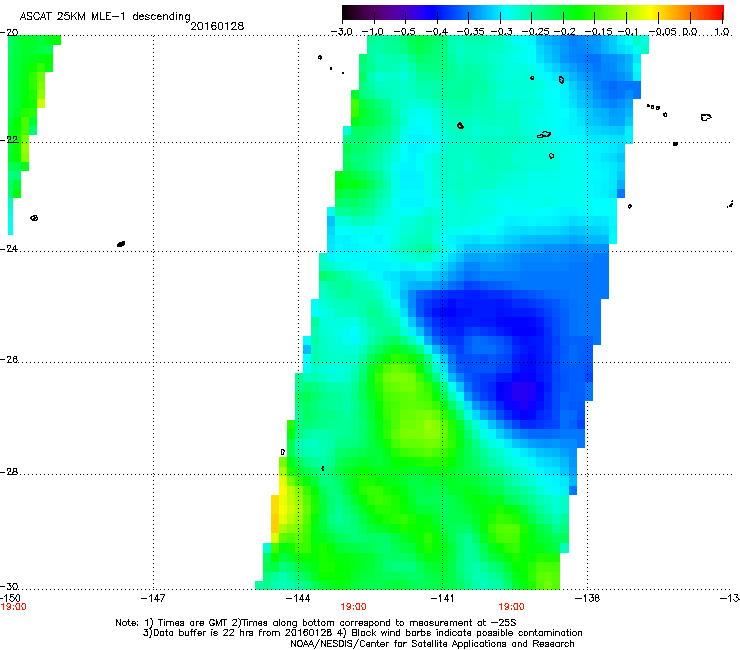Screen dimensions: 740x650
Task: Click the longitude label -147
Action: point(153,598)
